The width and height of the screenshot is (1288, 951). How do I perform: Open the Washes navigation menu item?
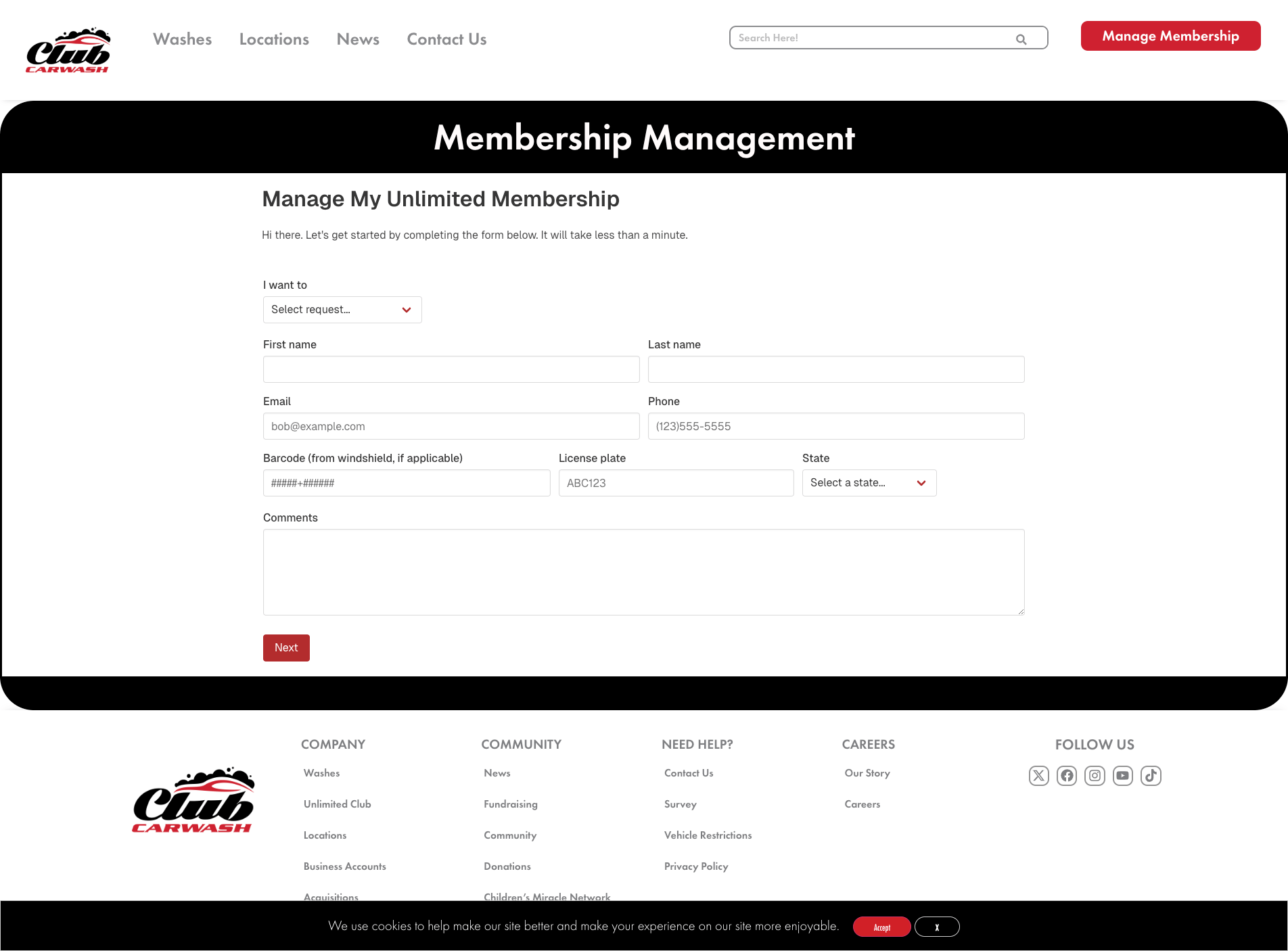click(x=182, y=39)
